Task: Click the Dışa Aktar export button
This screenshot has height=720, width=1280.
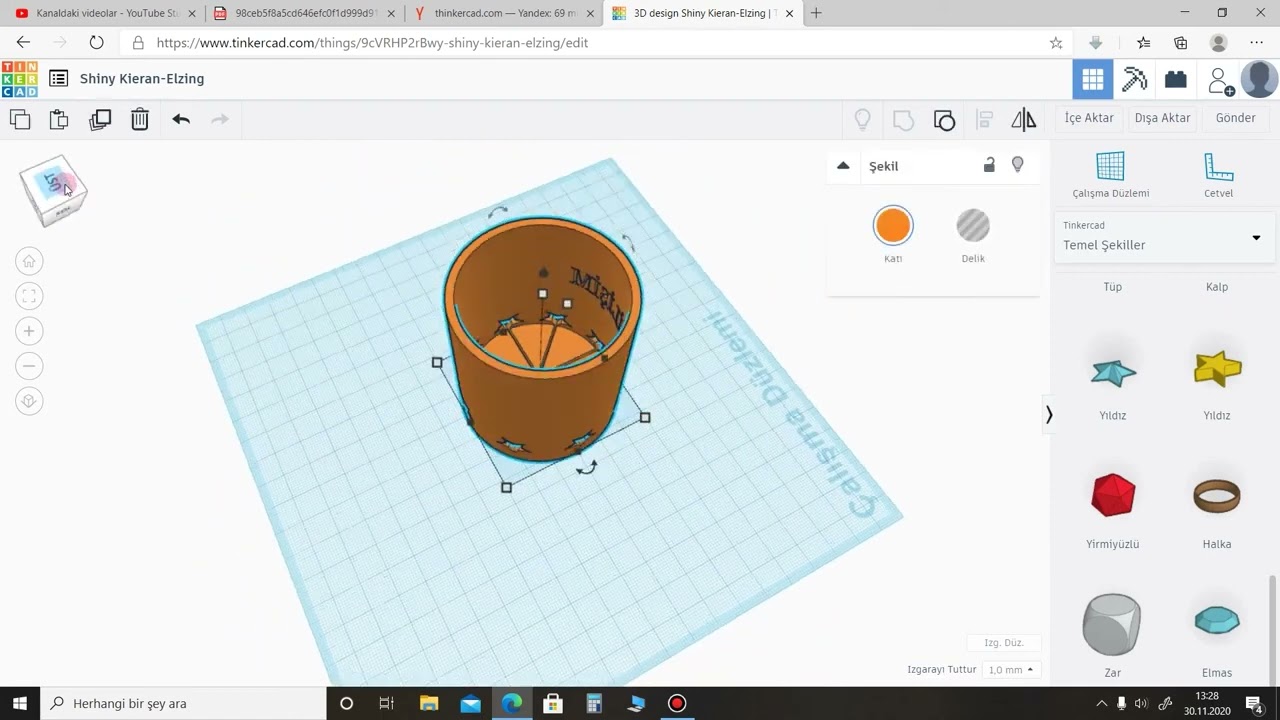Action: coord(1162,118)
